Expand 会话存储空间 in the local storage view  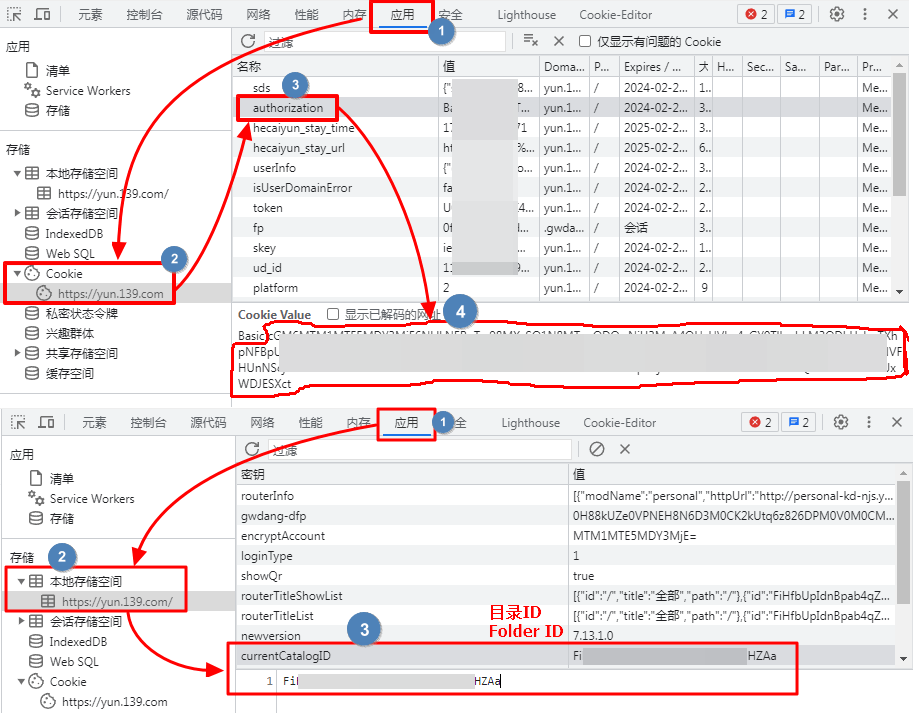click(x=22, y=621)
